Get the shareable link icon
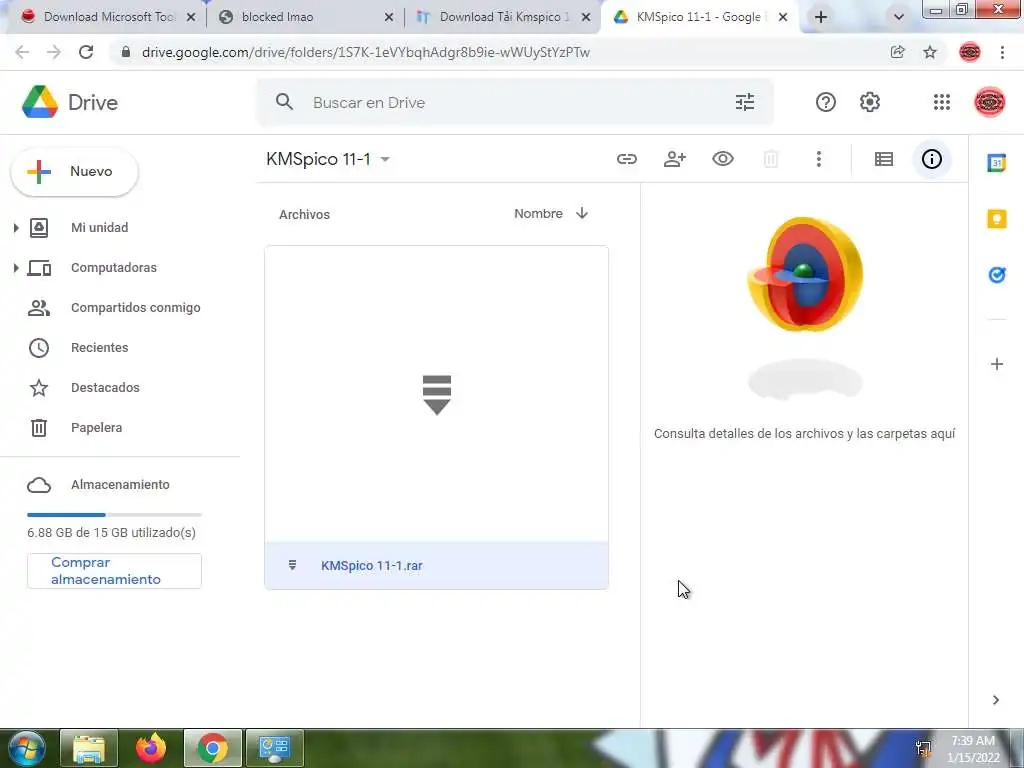The width and height of the screenshot is (1024, 768). click(x=626, y=159)
